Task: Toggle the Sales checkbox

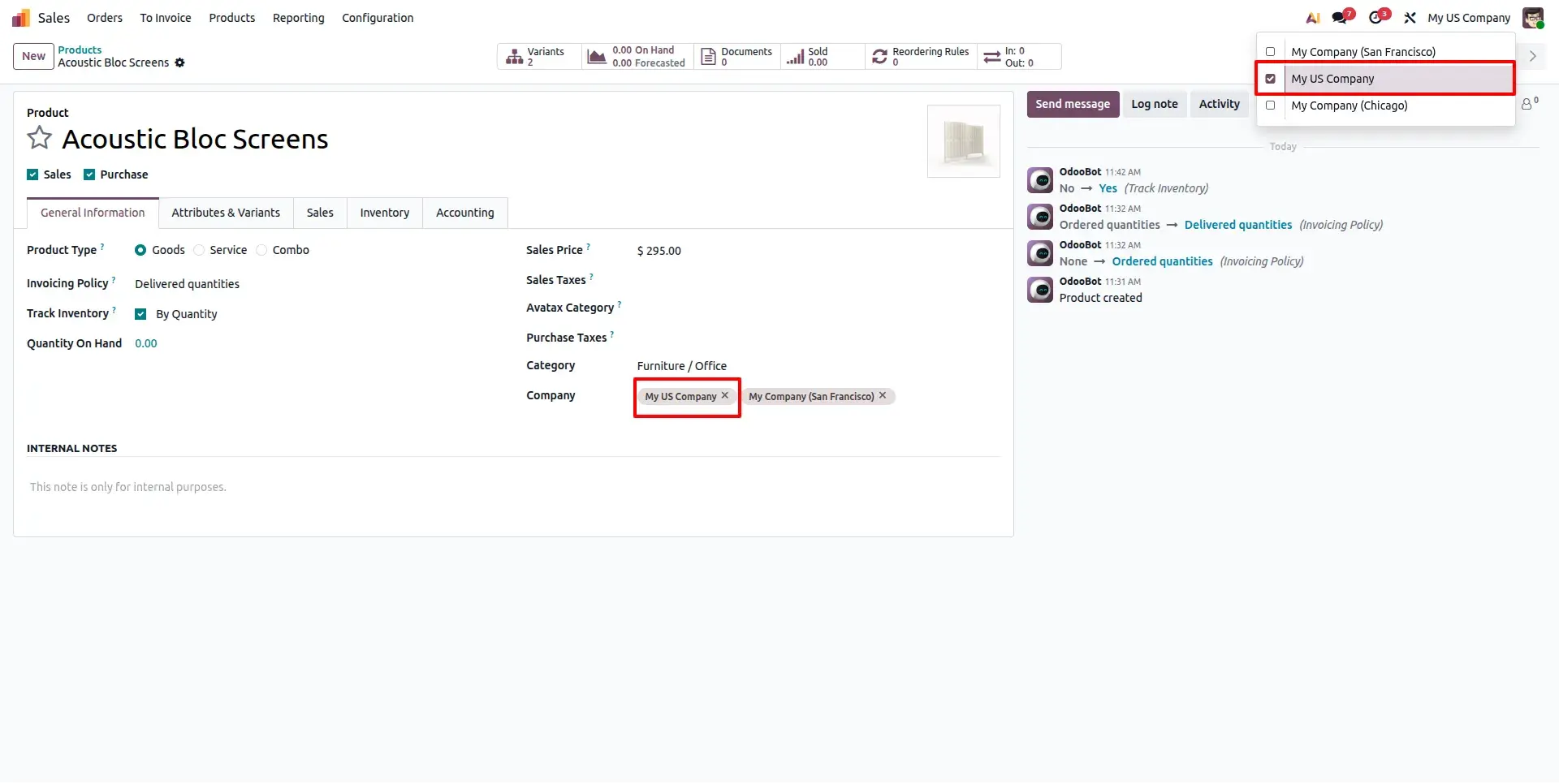Action: (32, 174)
